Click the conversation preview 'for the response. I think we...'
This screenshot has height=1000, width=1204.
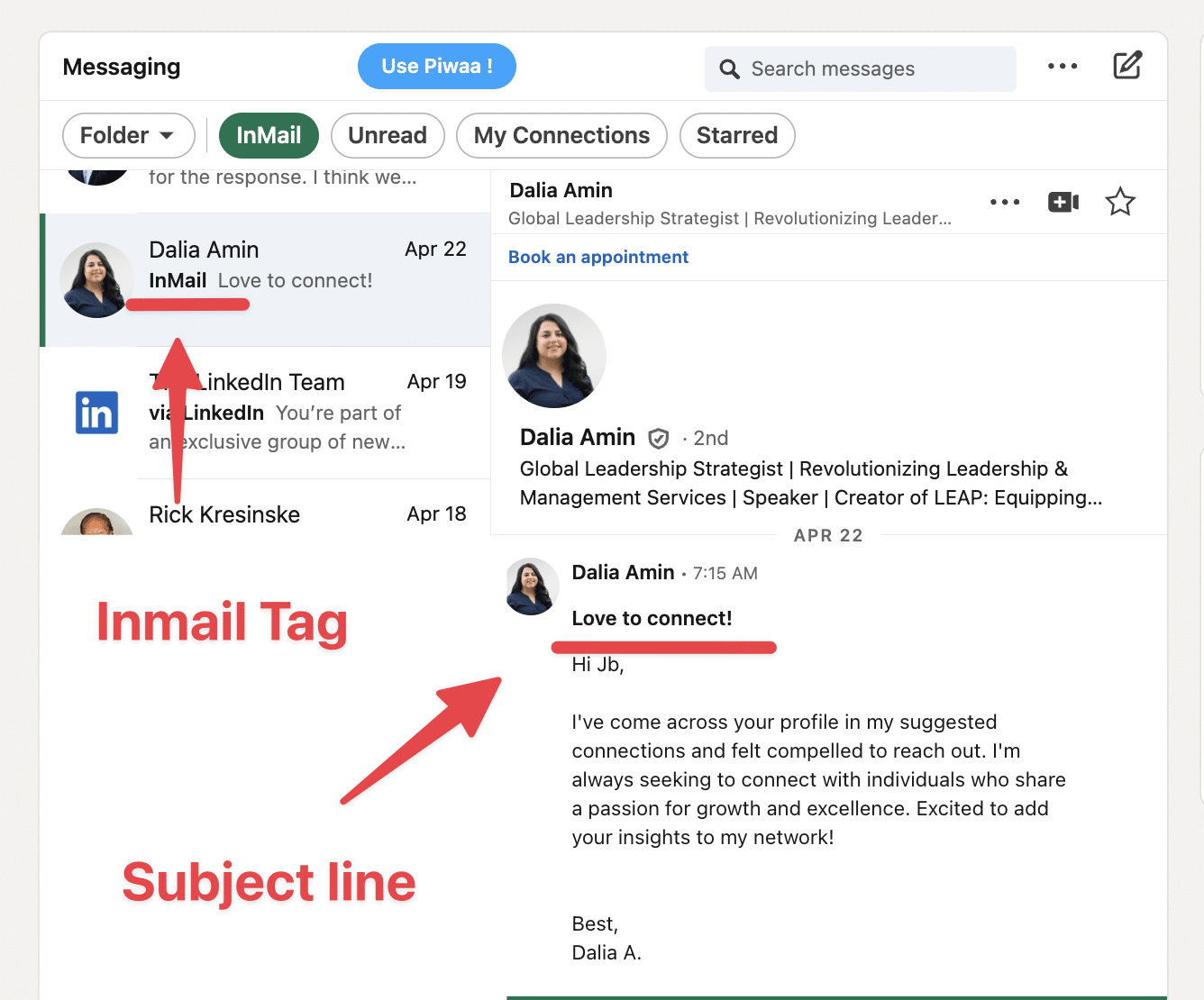pos(282,177)
